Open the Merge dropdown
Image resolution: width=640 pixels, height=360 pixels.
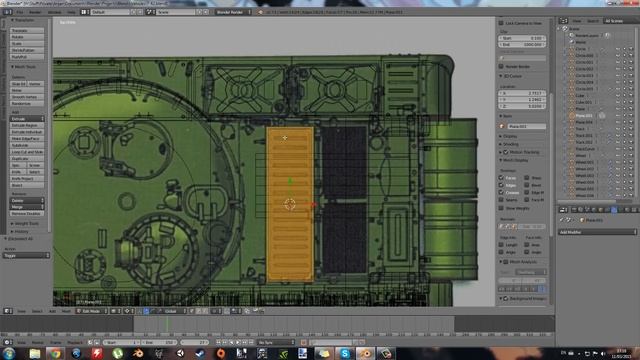[27, 207]
